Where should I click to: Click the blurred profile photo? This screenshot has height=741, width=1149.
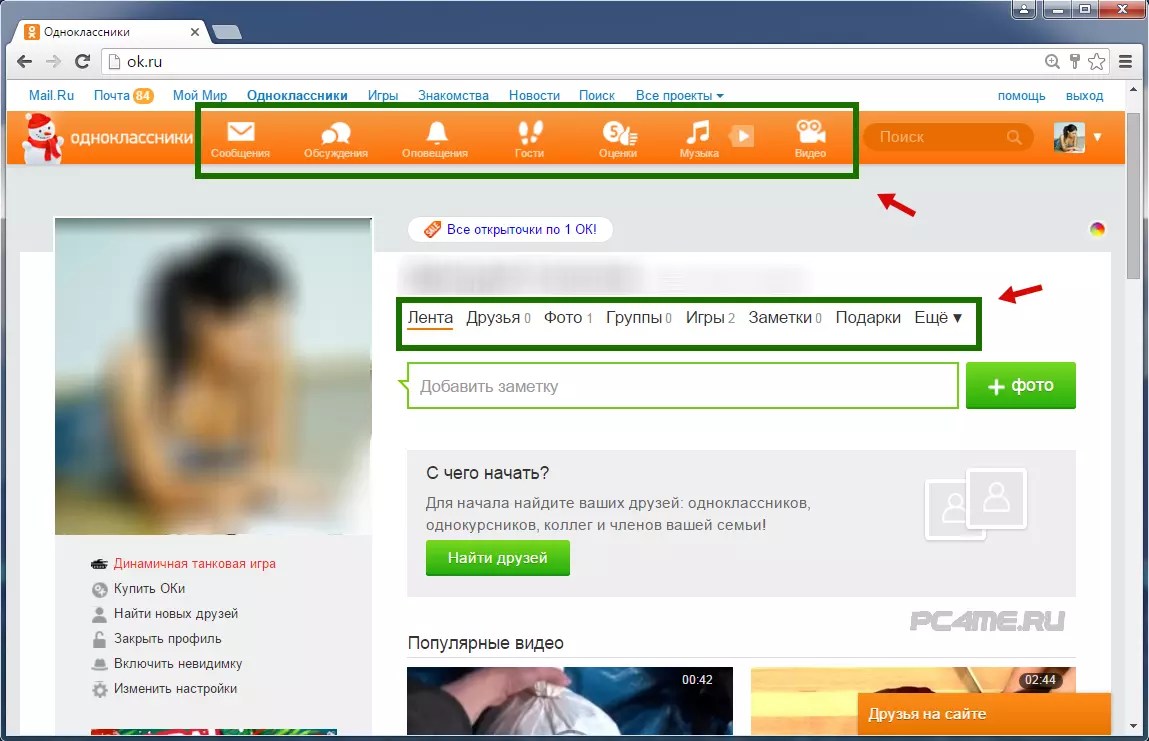(x=213, y=376)
